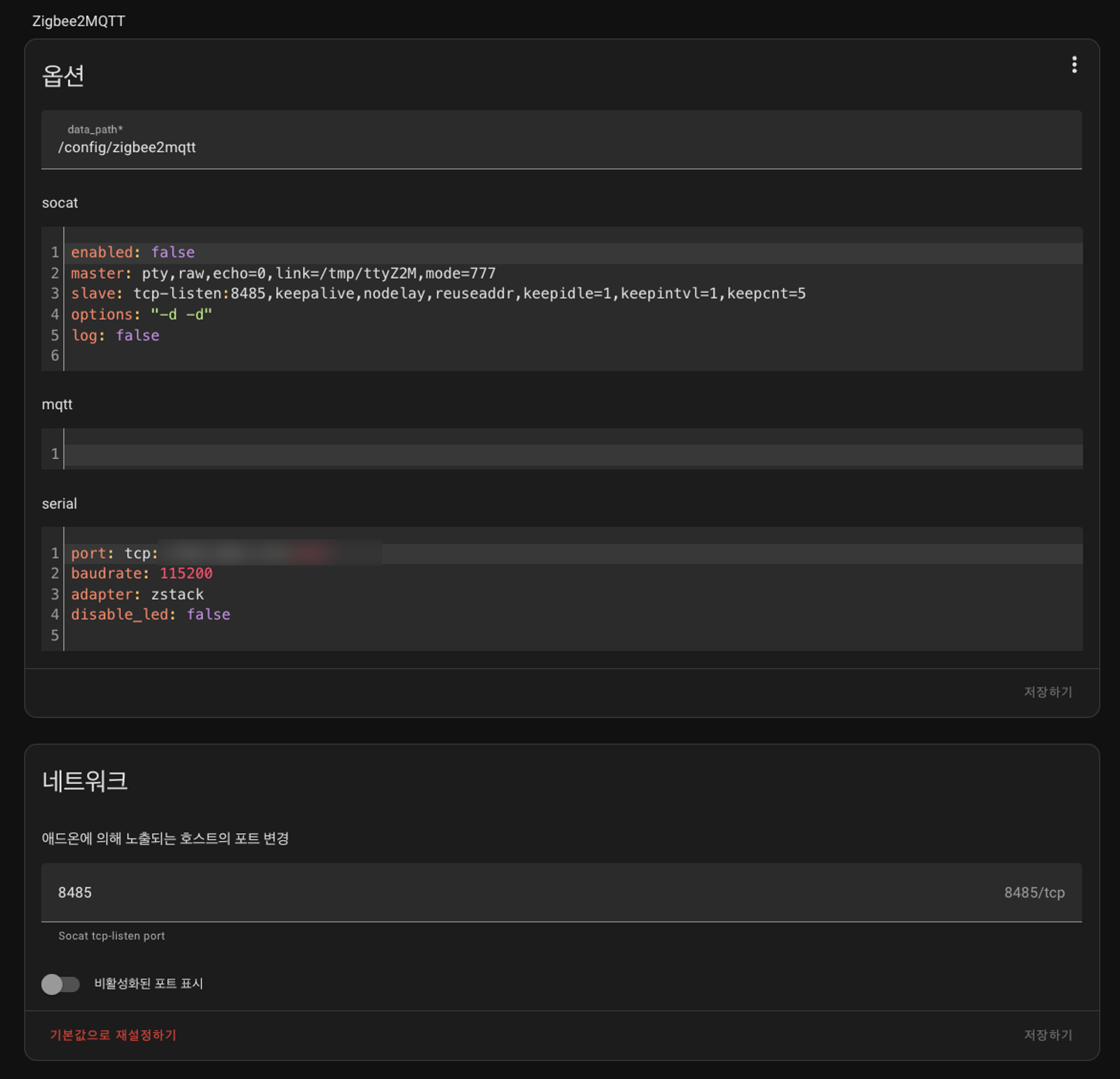This screenshot has width=1120, height=1079.
Task: Click the baudrate 115200 value
Action: point(186,573)
